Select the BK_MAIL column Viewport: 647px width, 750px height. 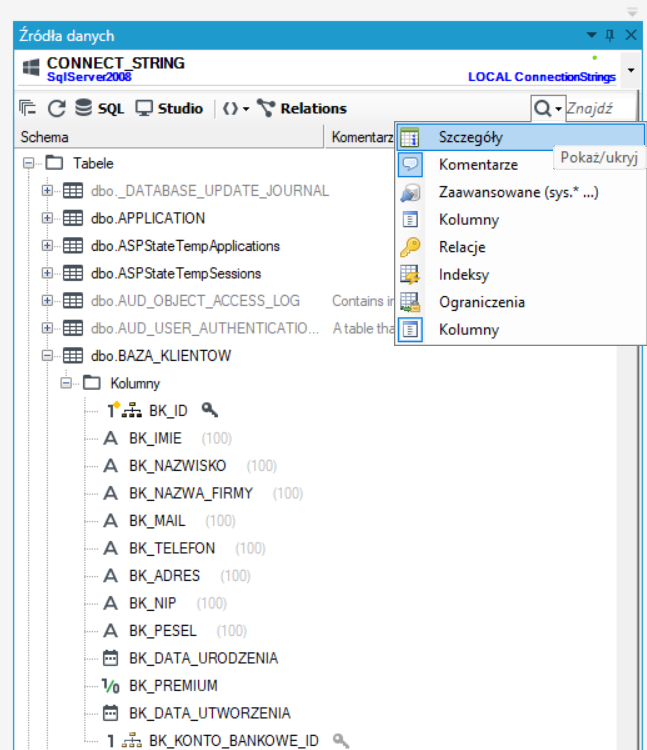point(157,521)
